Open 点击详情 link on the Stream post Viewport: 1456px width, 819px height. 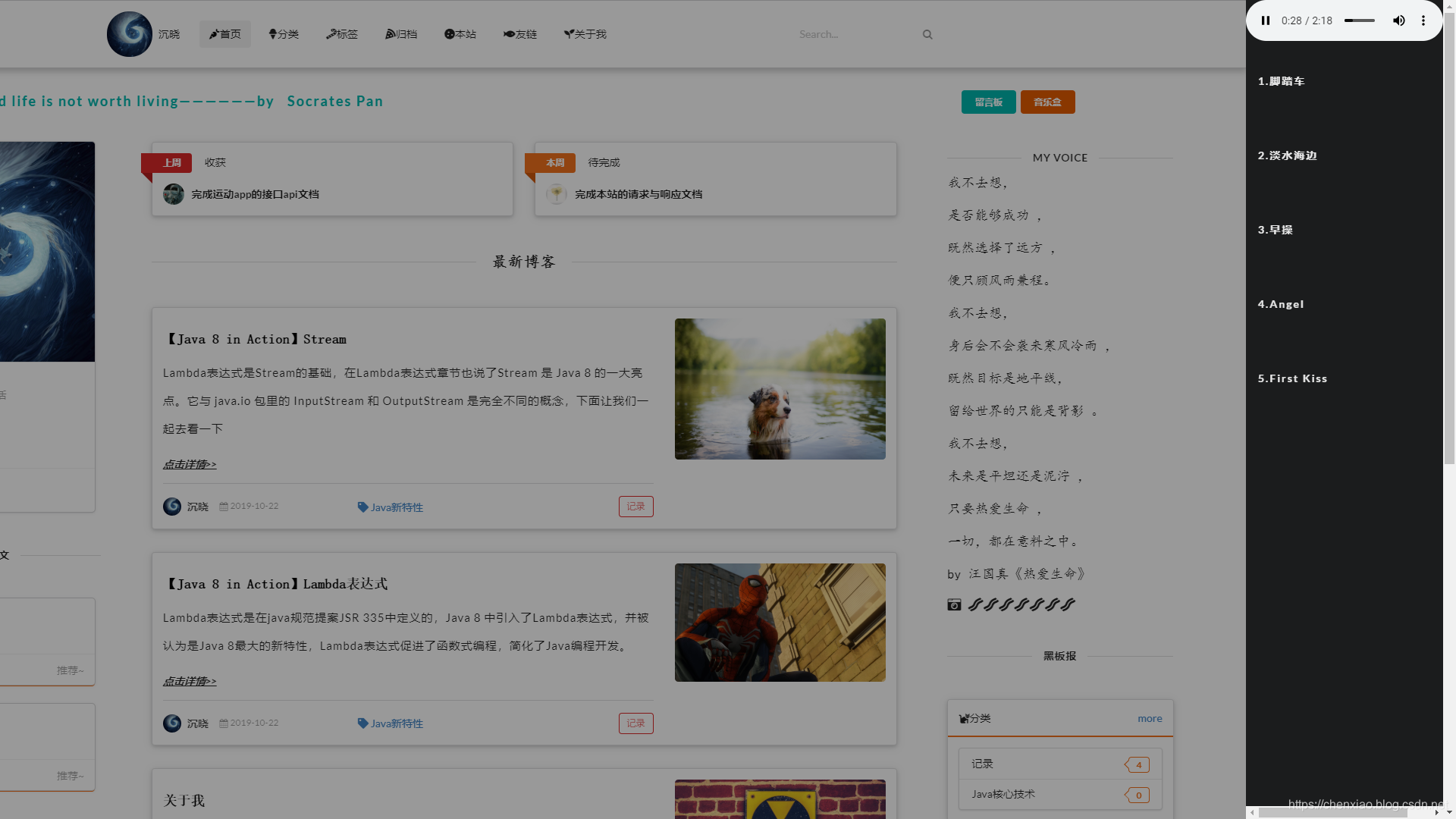[190, 464]
